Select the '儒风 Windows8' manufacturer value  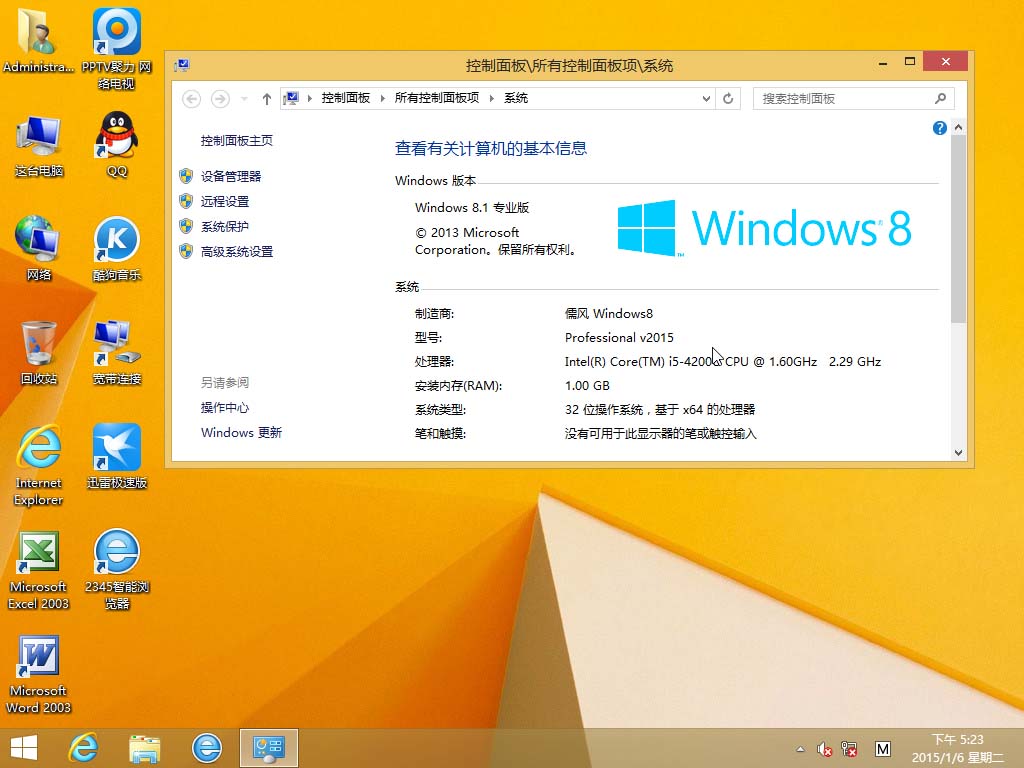point(609,313)
